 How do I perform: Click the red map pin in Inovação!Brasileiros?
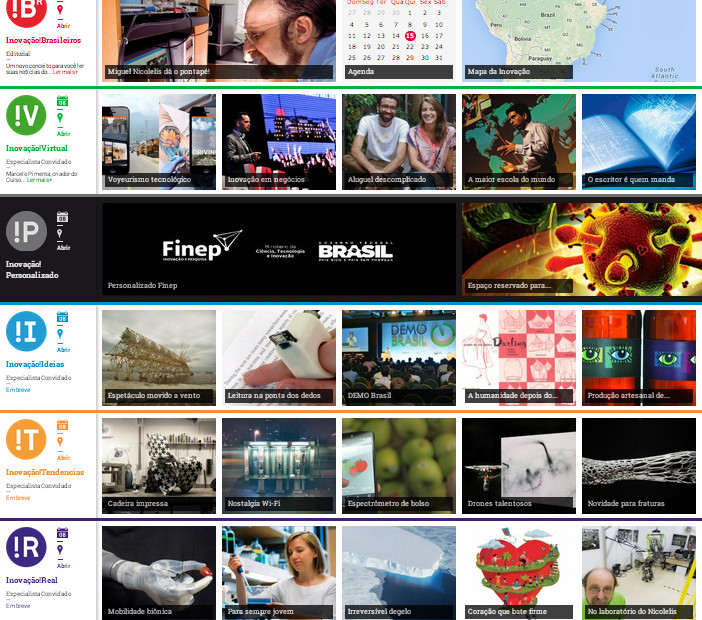[60, 10]
